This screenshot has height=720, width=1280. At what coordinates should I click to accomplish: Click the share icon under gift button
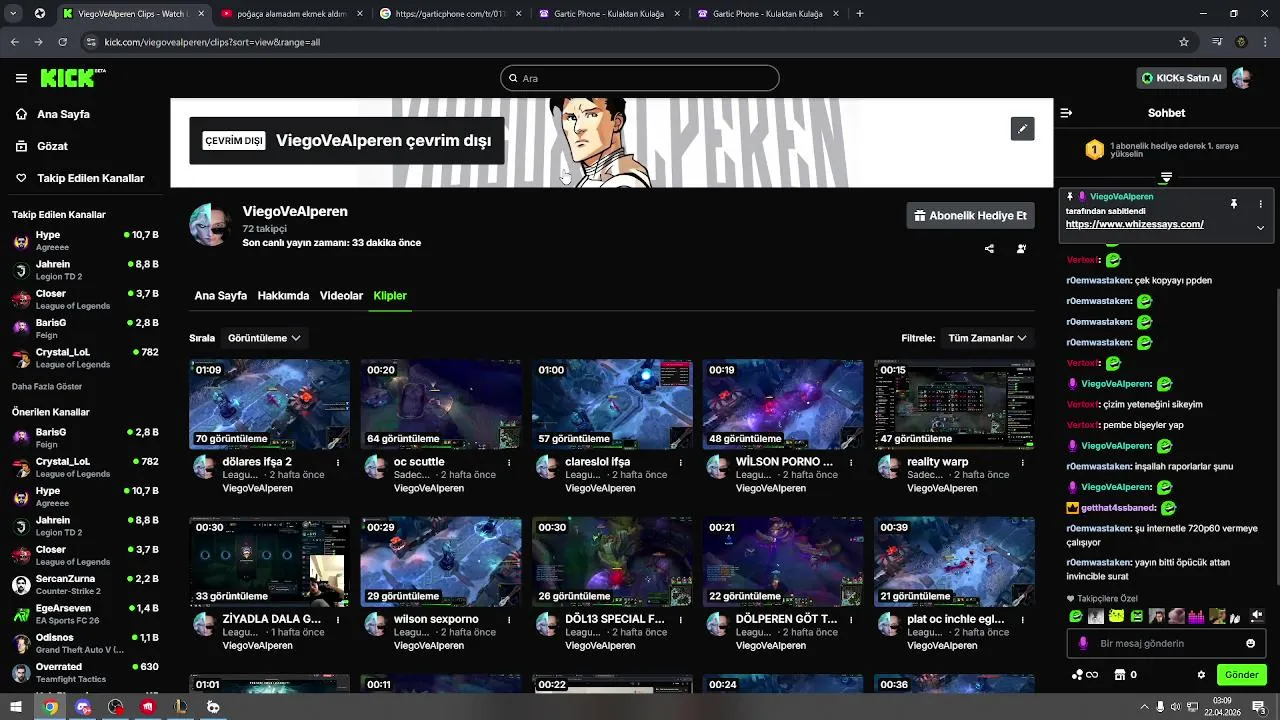(x=989, y=249)
